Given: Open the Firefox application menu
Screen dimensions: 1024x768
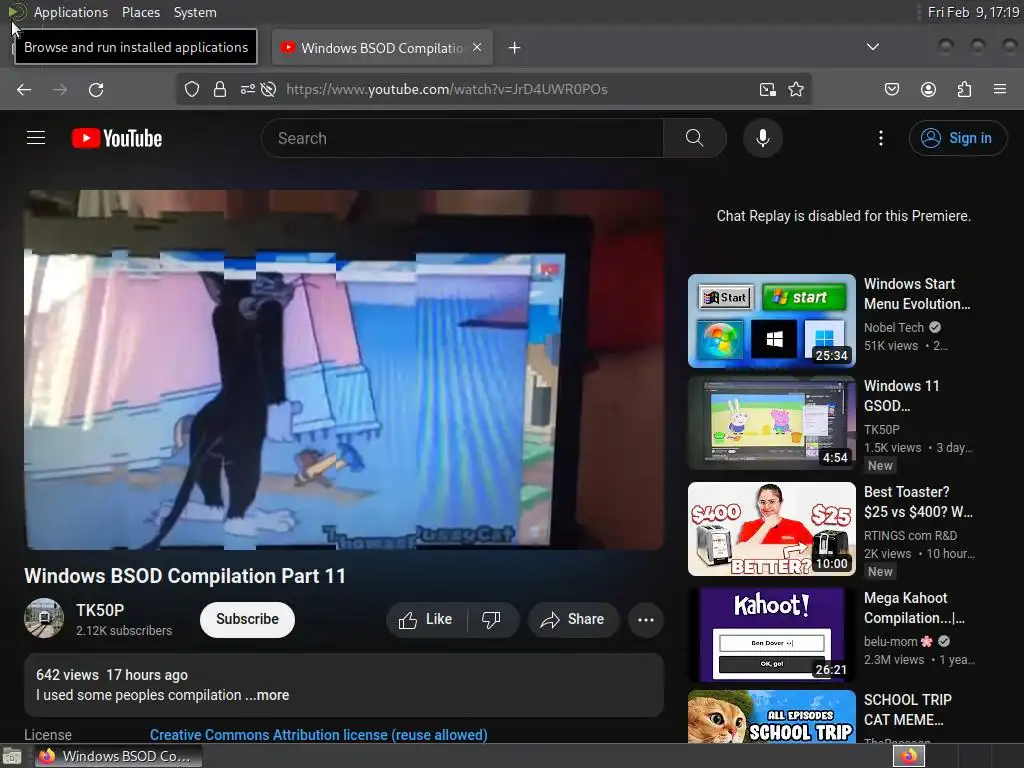Looking at the screenshot, I should (1000, 89).
